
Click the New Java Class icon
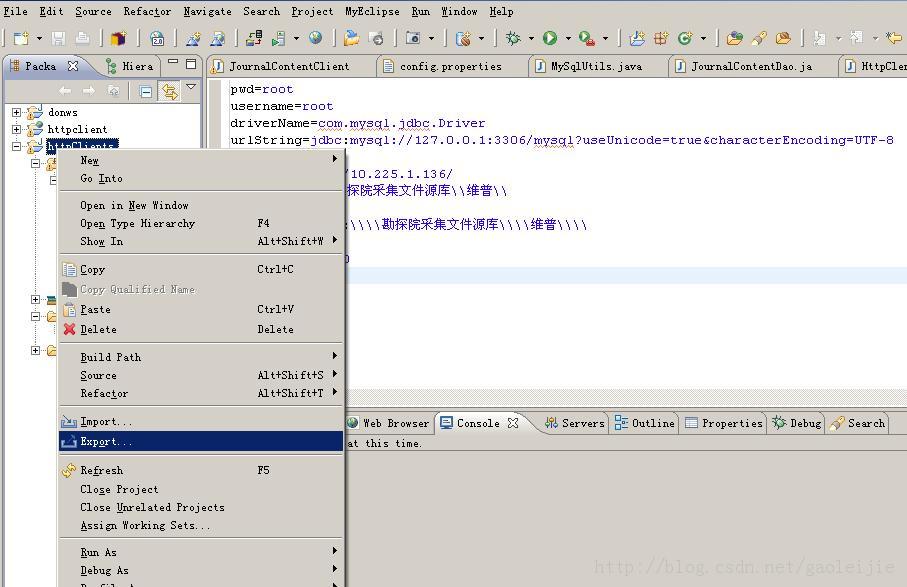click(685, 38)
